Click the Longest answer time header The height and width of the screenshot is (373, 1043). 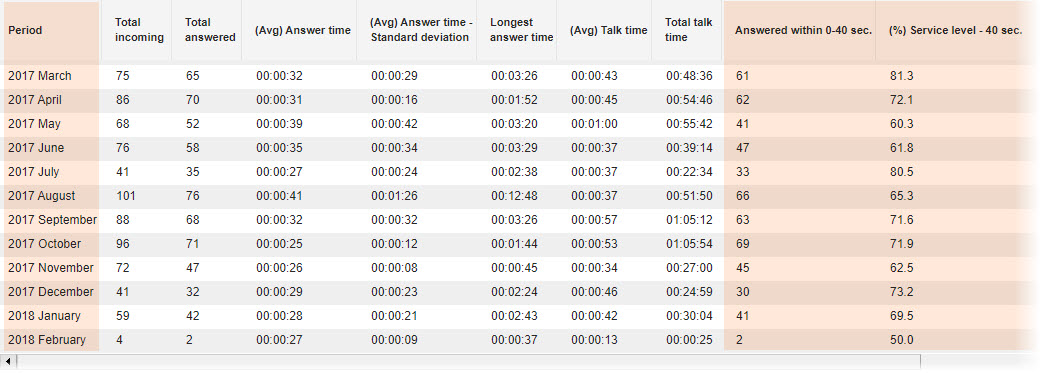[x=521, y=30]
